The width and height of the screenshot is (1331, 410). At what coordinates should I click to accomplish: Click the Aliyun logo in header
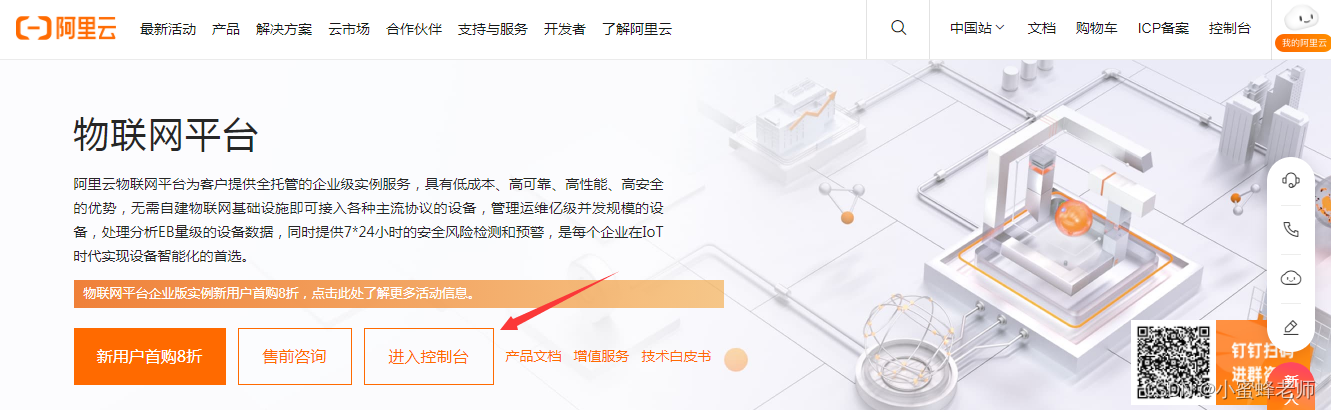(x=66, y=28)
